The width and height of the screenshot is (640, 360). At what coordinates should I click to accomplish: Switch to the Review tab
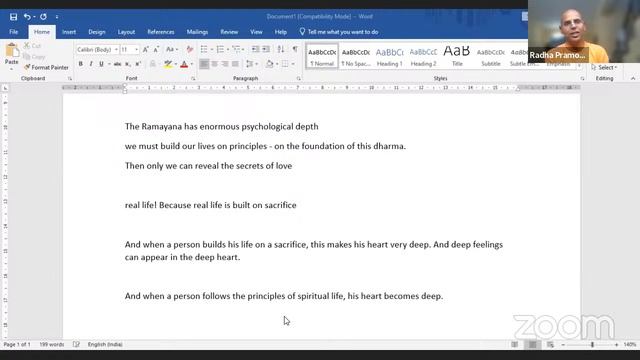(229, 32)
